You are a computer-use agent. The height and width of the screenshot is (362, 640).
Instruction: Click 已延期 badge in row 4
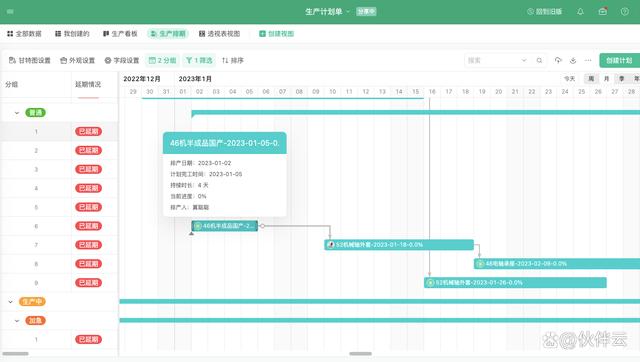[x=88, y=188]
